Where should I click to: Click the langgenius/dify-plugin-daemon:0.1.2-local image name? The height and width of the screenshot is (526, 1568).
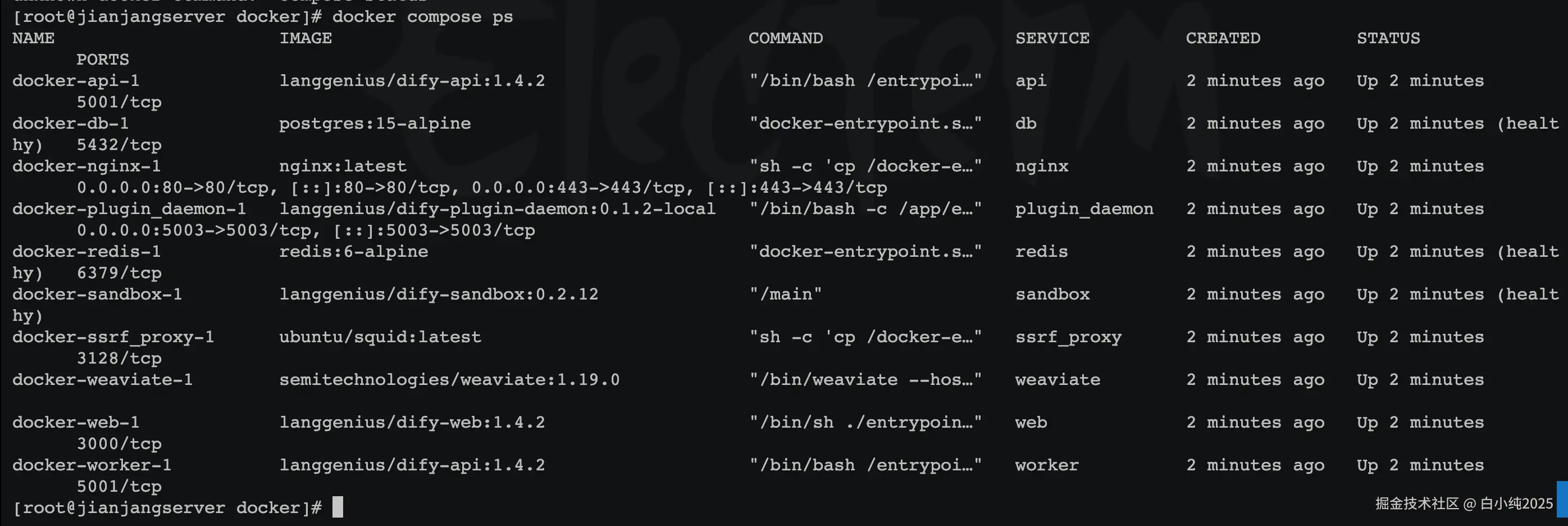point(498,209)
